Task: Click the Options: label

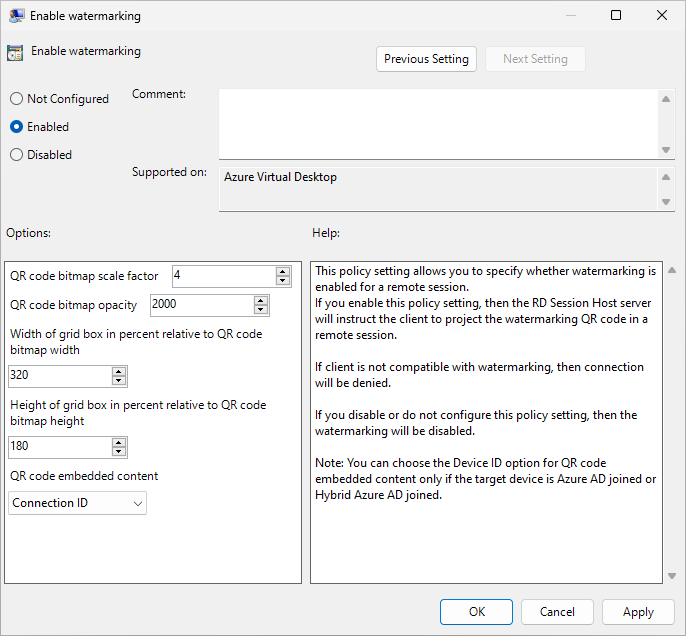Action: click(x=28, y=233)
